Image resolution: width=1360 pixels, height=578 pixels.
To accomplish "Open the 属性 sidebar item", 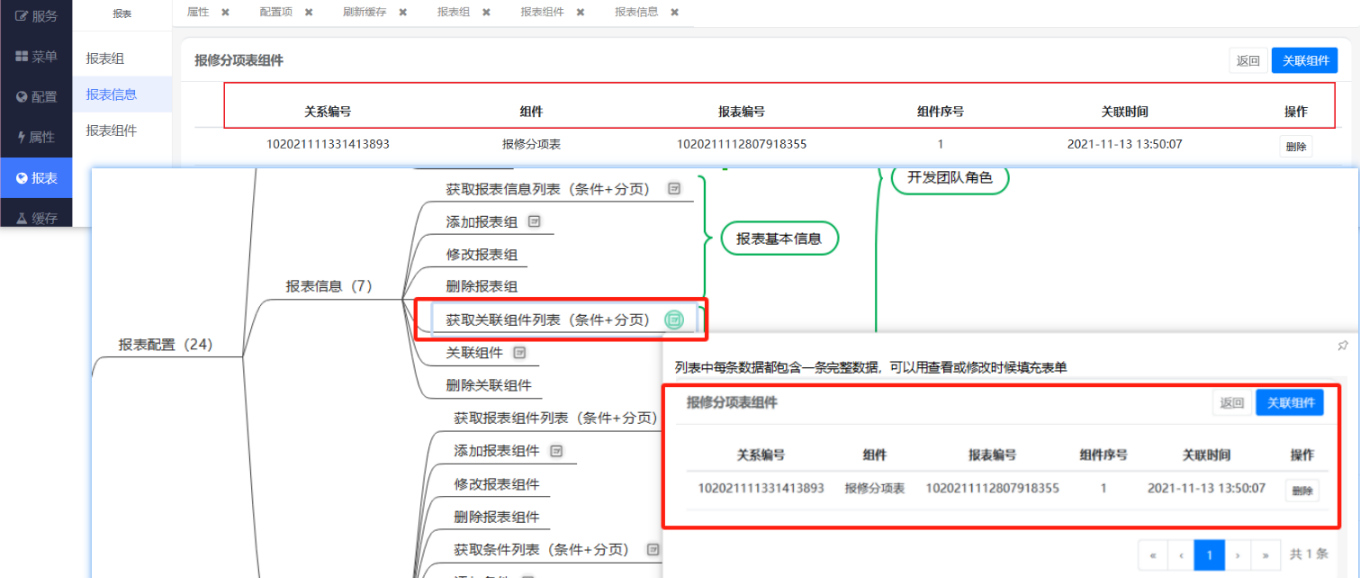I will pos(36,137).
